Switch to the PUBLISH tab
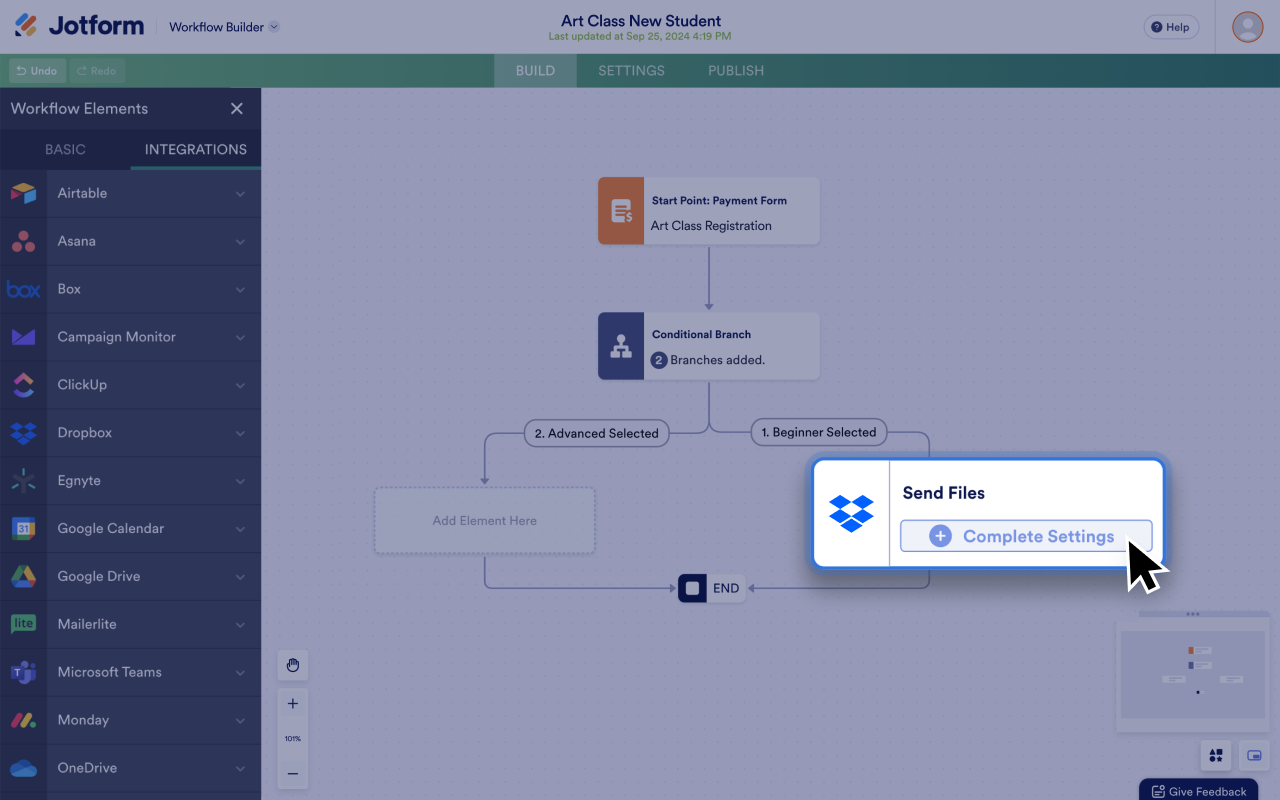The height and width of the screenshot is (800, 1280). [x=736, y=71]
